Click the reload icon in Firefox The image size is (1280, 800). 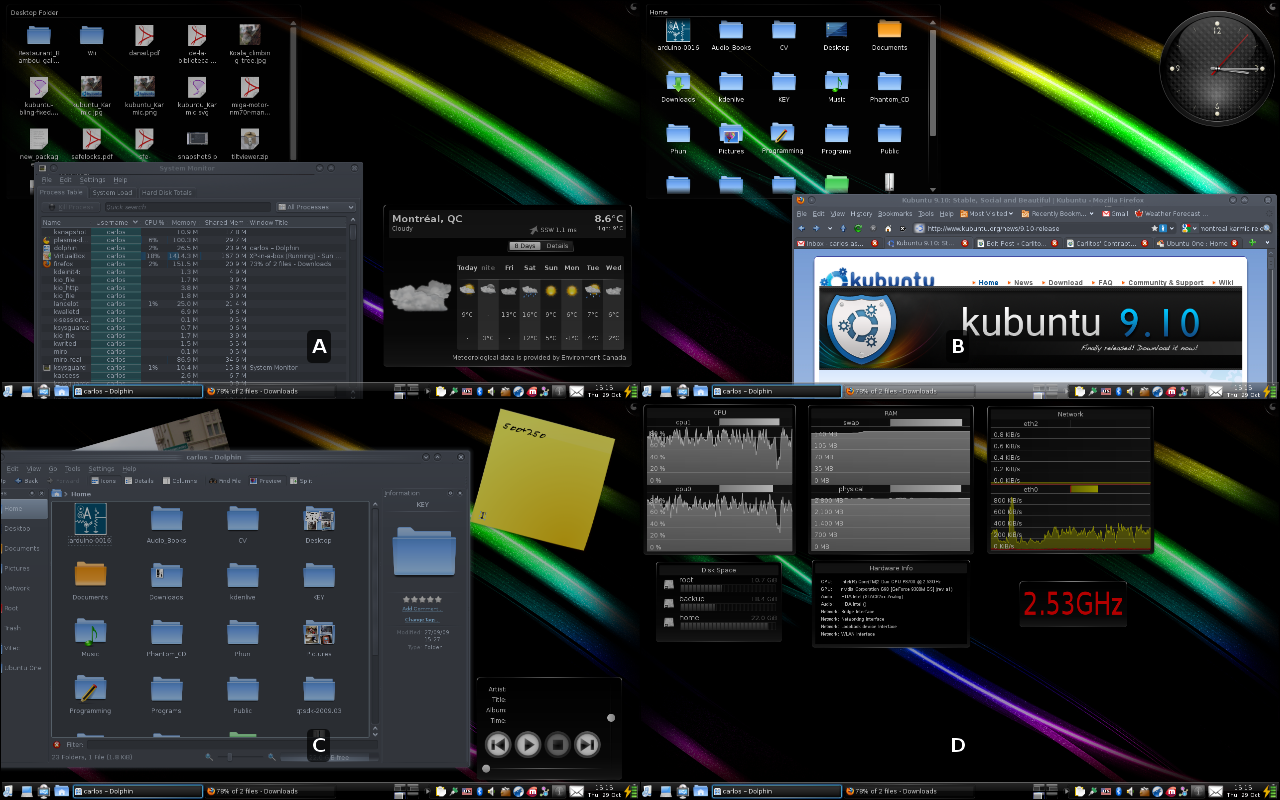pyautogui.click(x=858, y=228)
